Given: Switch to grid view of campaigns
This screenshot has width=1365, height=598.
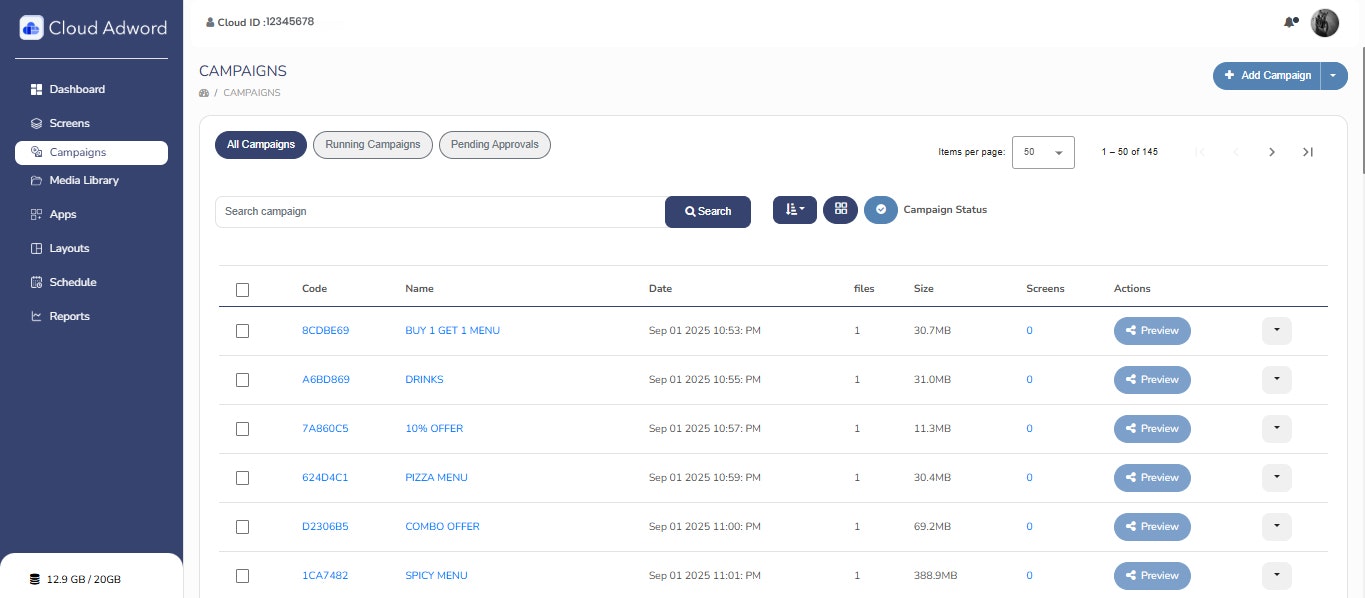Looking at the screenshot, I should (840, 209).
